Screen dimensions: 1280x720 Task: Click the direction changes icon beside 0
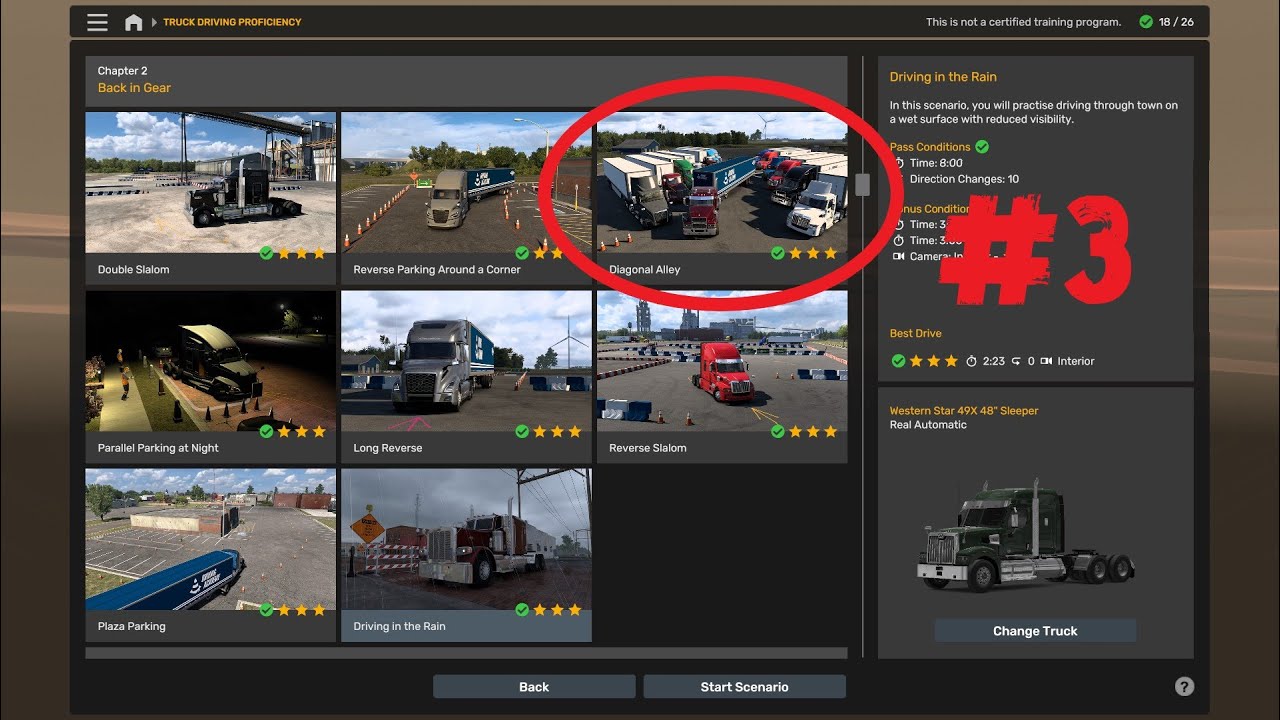pyautogui.click(x=1016, y=361)
